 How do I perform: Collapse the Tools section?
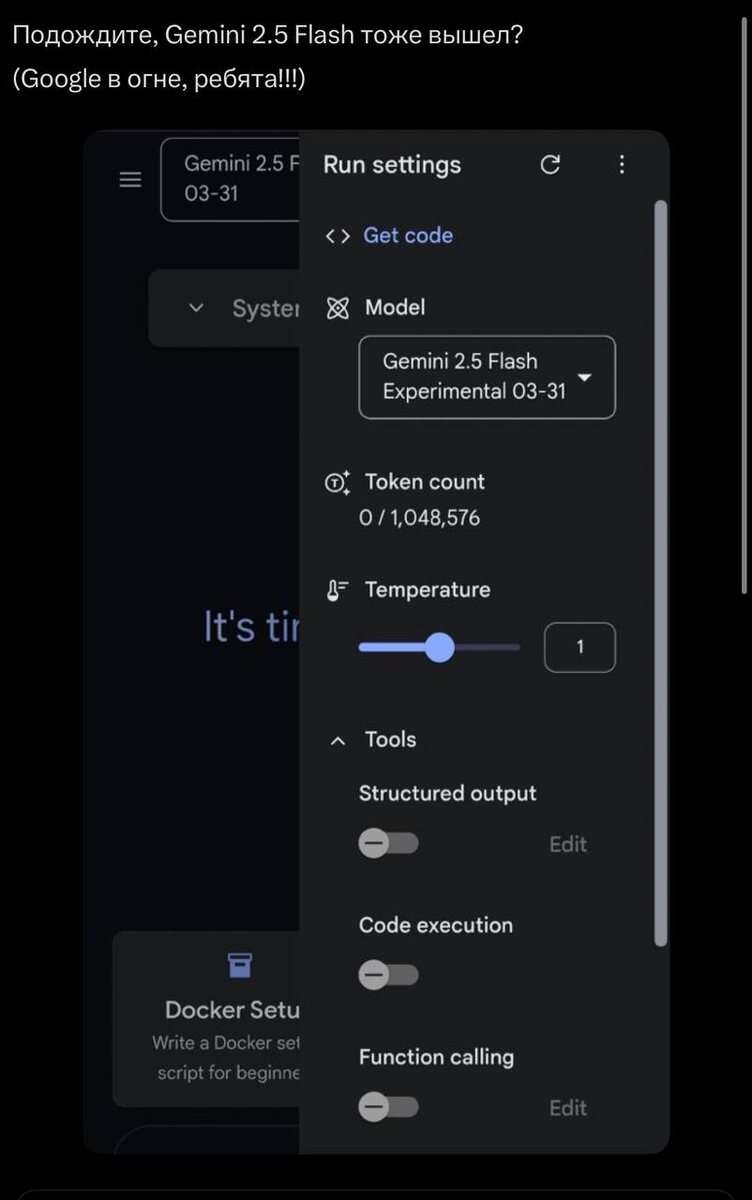(x=339, y=741)
